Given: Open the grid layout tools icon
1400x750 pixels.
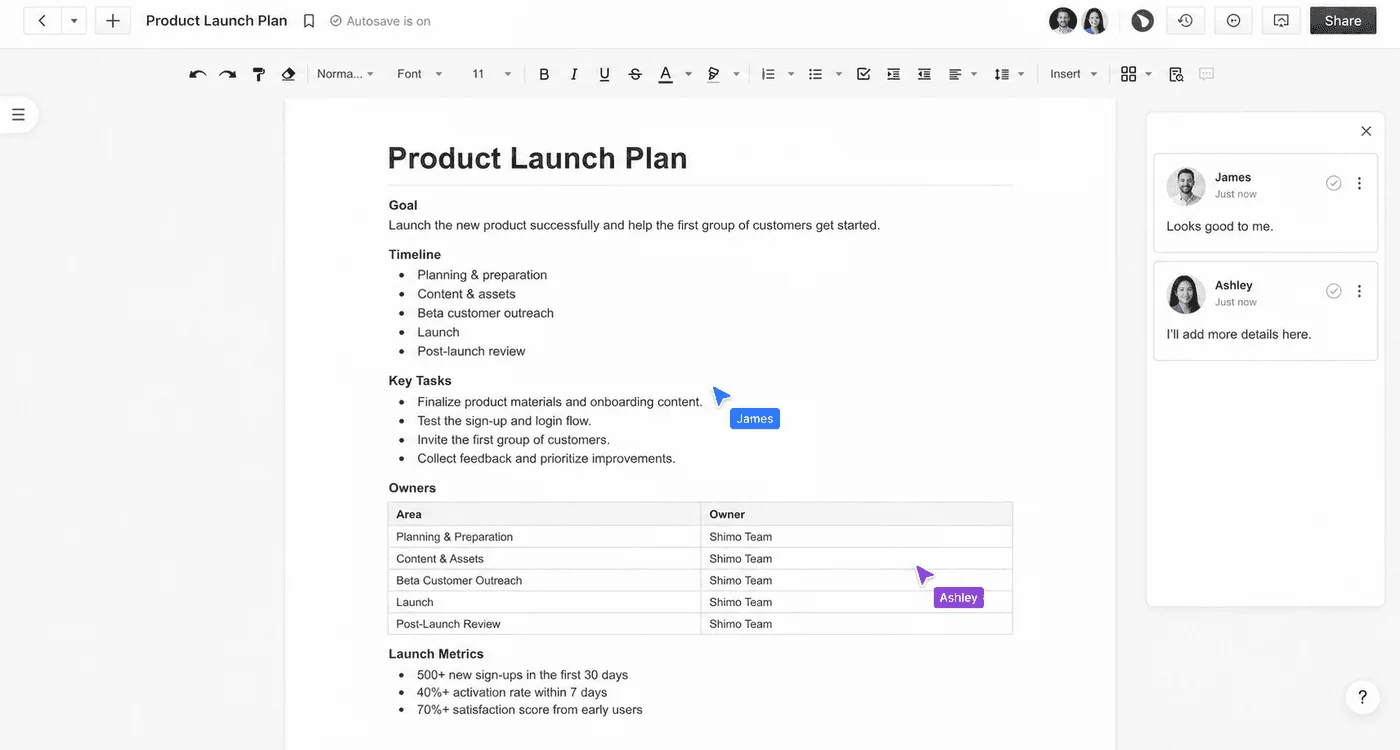Looking at the screenshot, I should (x=1129, y=74).
